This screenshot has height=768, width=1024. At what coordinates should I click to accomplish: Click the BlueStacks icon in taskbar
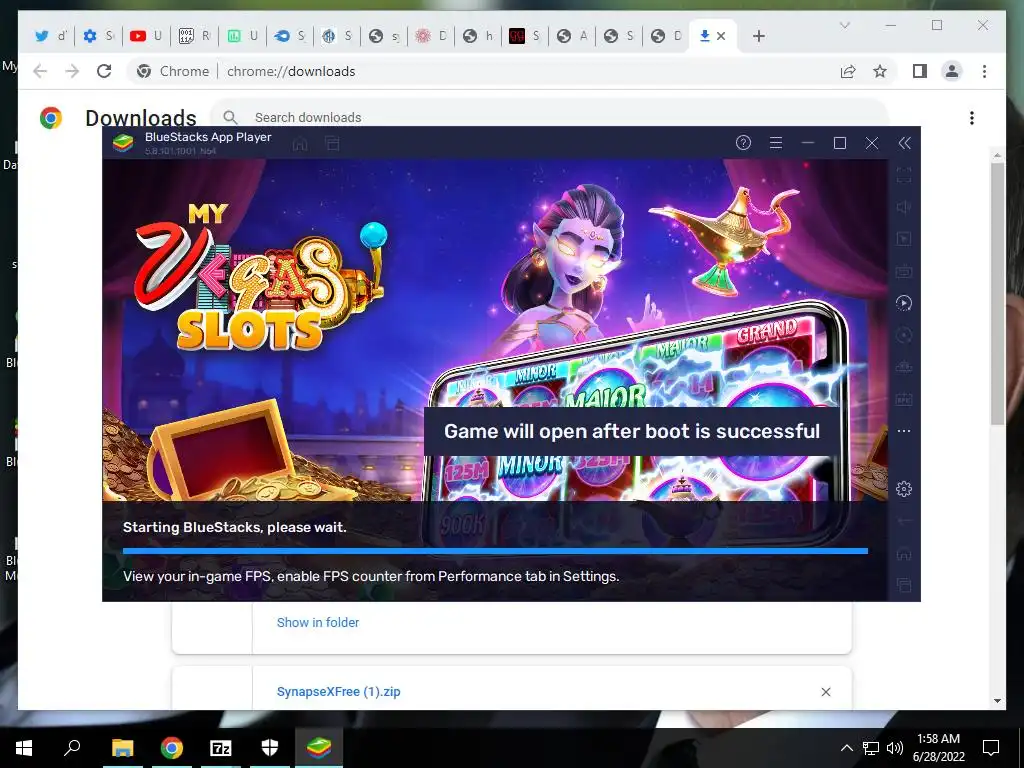click(319, 748)
